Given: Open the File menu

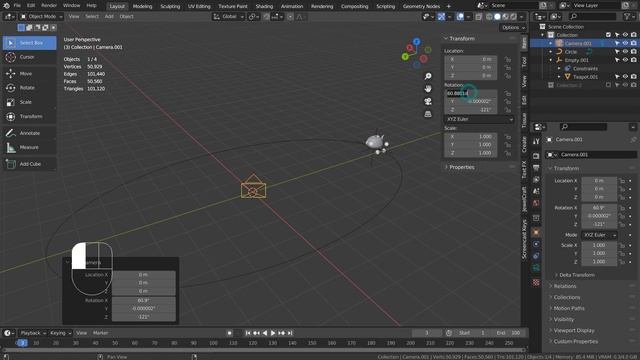Looking at the screenshot, I should click(x=17, y=6).
